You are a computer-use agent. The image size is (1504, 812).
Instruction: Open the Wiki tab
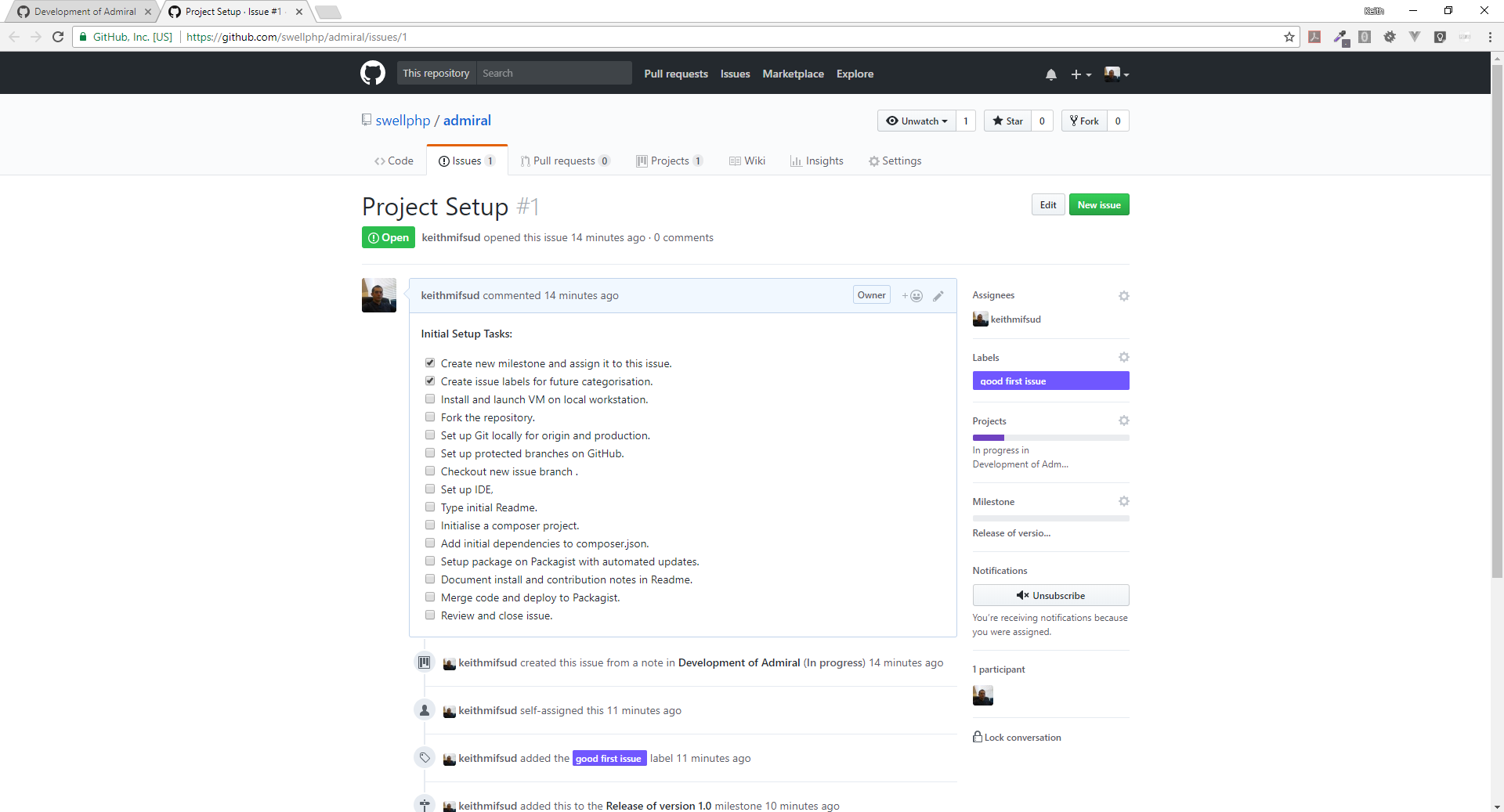pyautogui.click(x=747, y=161)
